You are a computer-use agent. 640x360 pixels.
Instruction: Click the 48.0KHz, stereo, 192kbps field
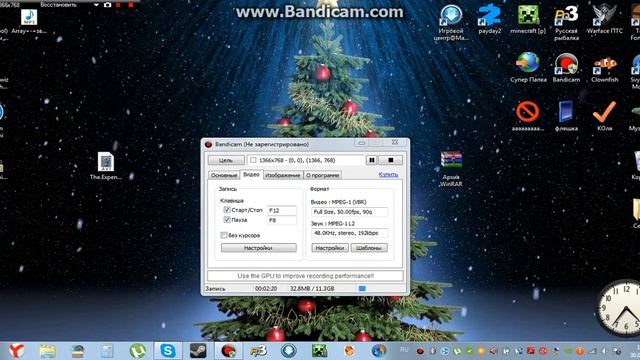(349, 233)
